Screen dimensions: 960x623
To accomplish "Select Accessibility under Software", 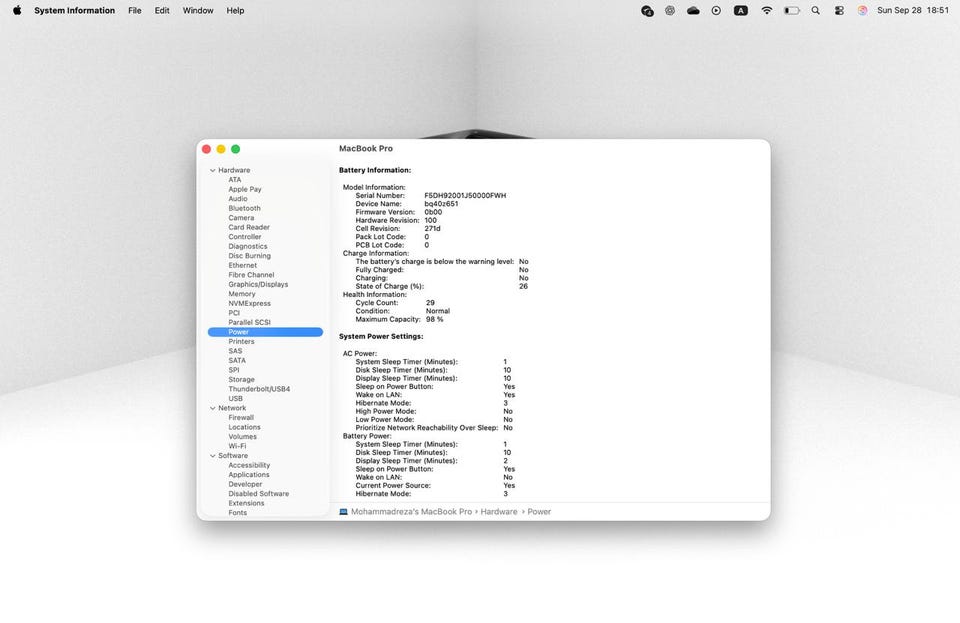I will 249,465.
